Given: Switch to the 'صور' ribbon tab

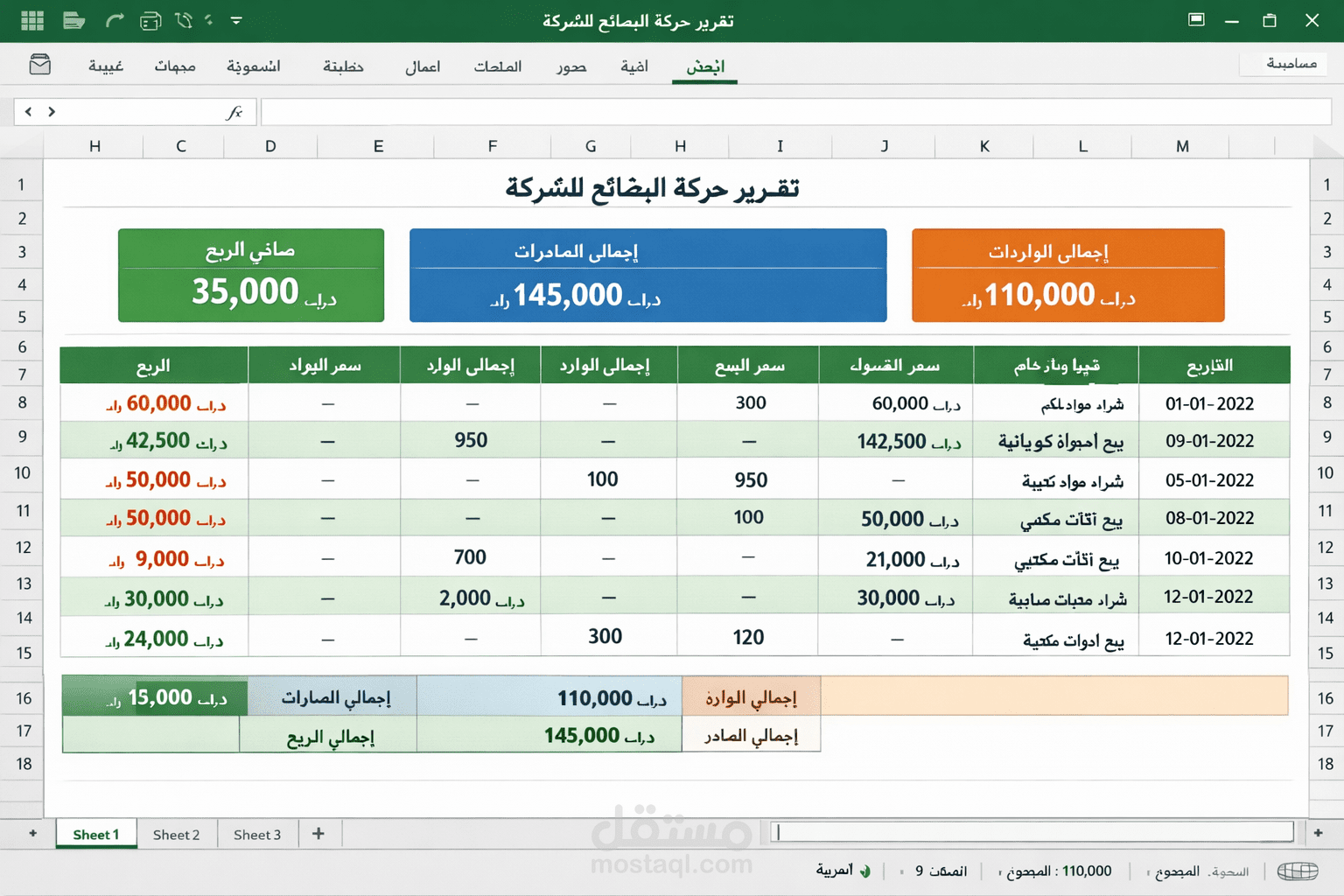Looking at the screenshot, I should (x=571, y=66).
